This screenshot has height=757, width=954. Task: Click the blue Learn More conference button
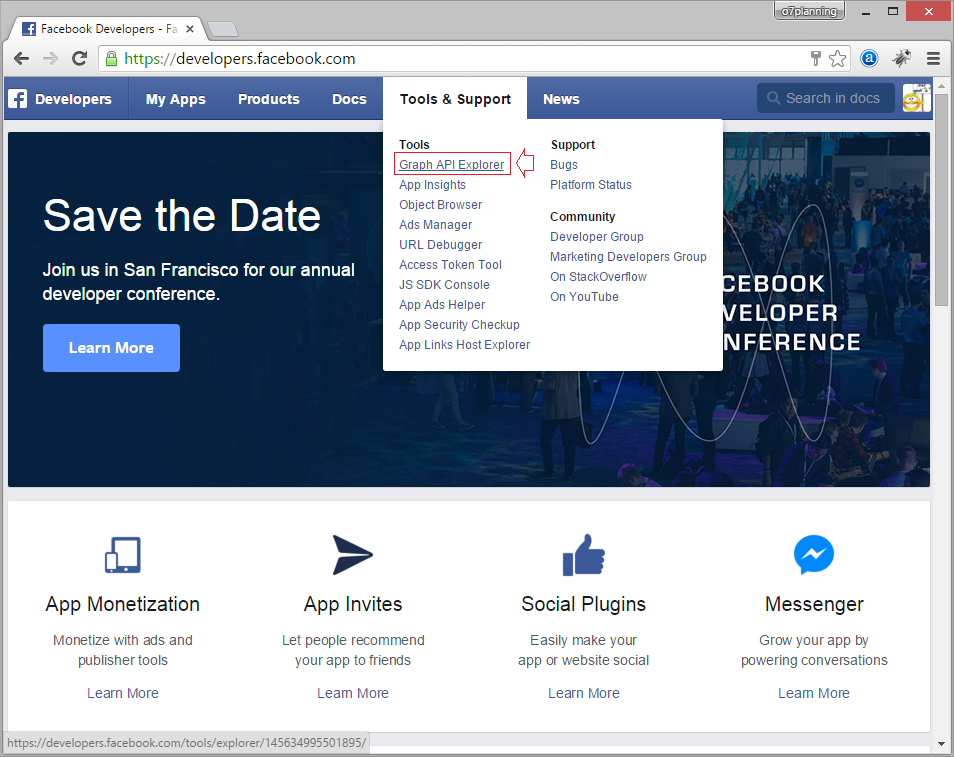(111, 347)
